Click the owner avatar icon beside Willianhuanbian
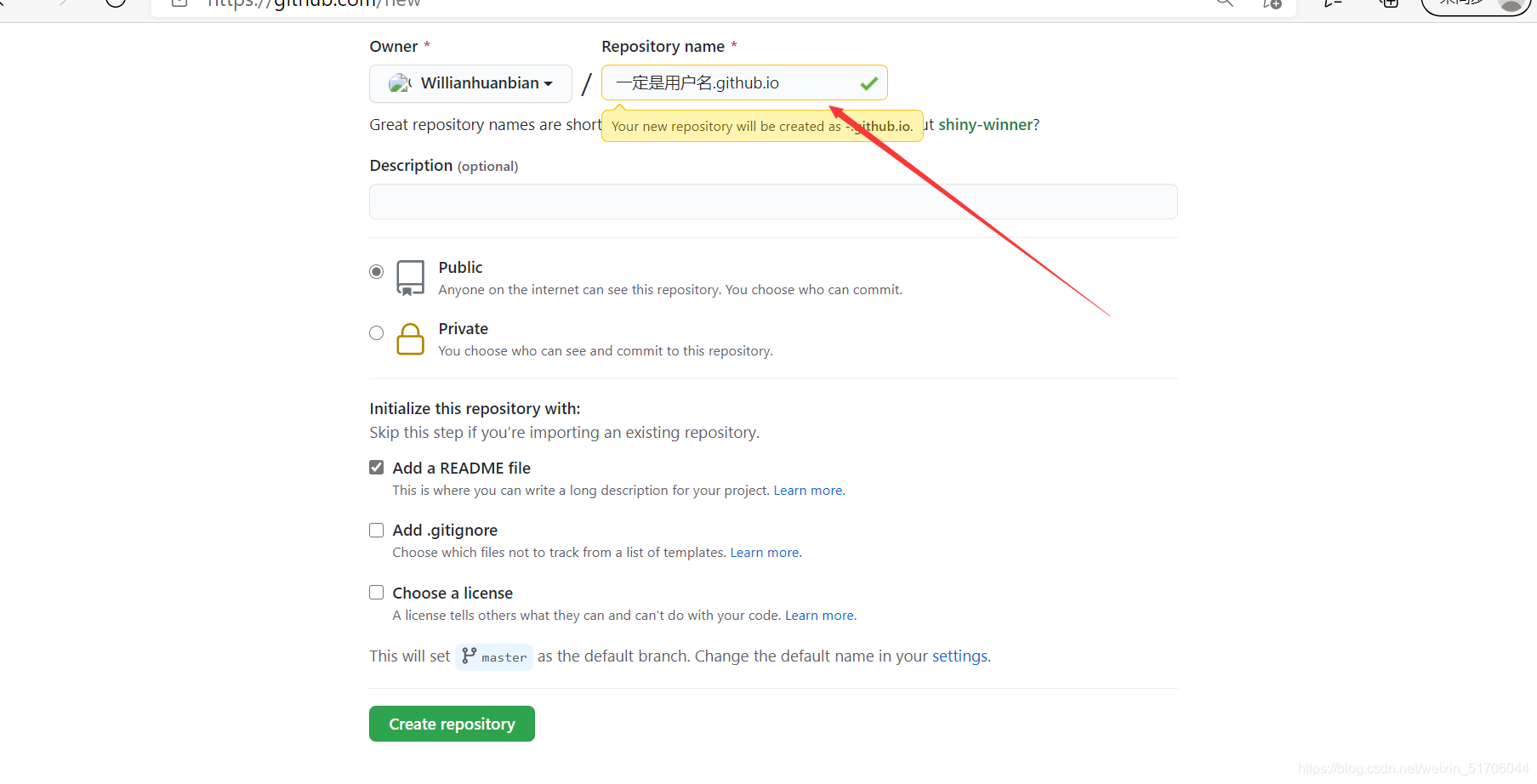The width and height of the screenshot is (1537, 784). click(x=400, y=83)
